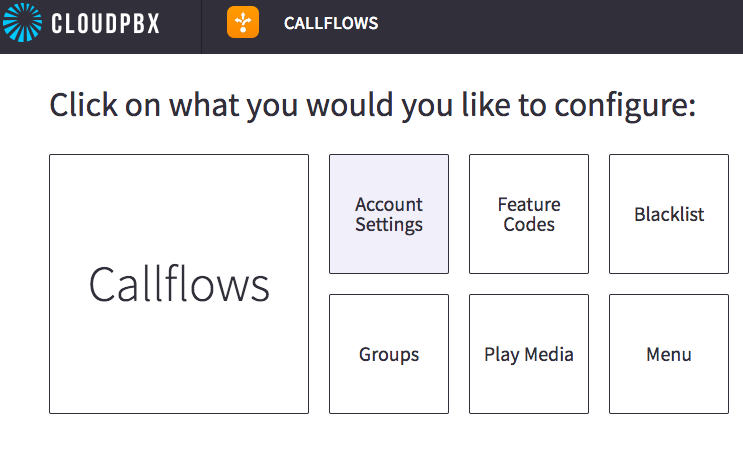Select the Feature Codes tile
743x461 pixels.
tap(529, 214)
